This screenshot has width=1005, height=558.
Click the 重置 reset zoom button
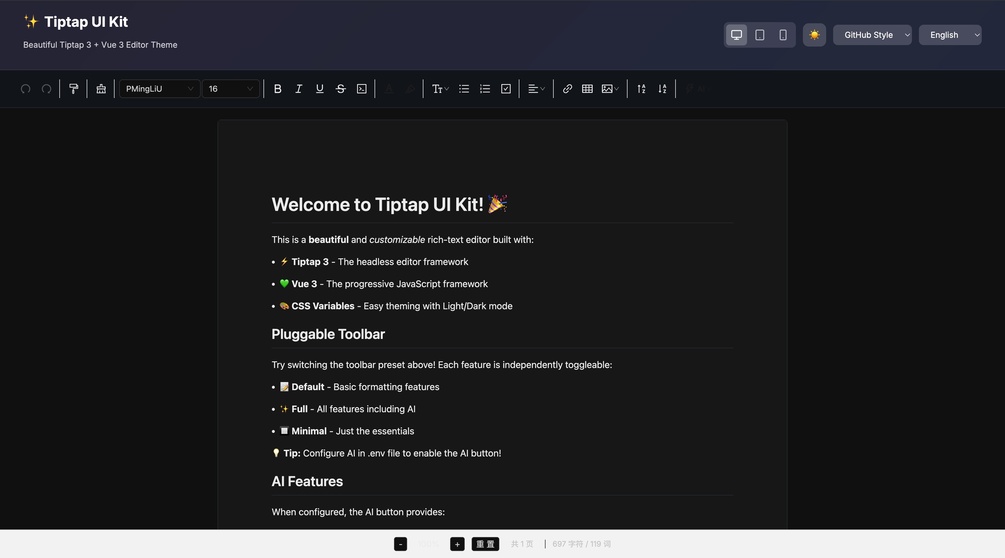pos(485,544)
